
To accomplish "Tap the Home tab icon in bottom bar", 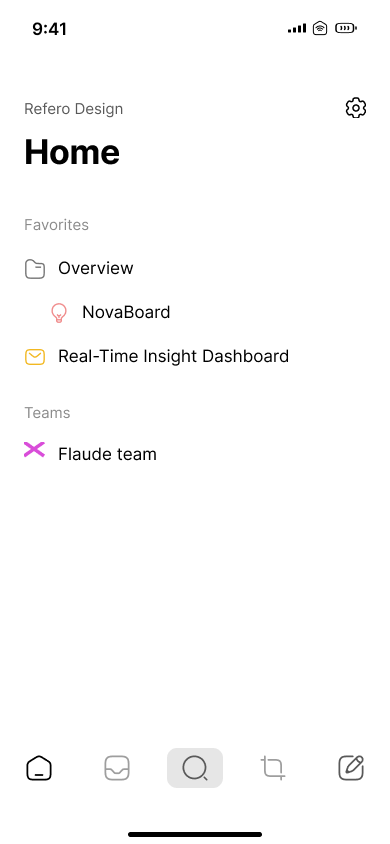I will coord(39,768).
